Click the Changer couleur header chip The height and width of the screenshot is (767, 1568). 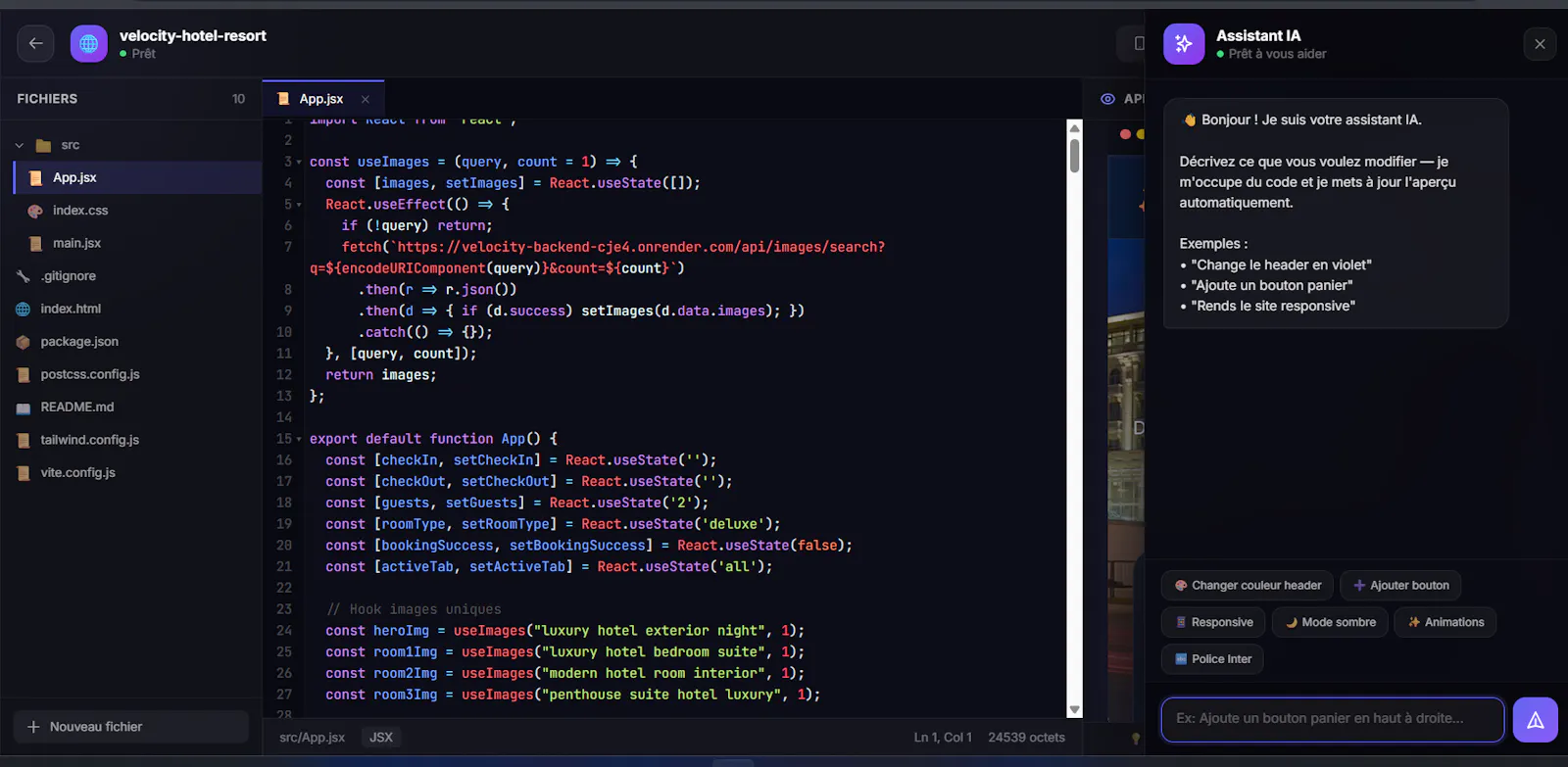pyautogui.click(x=1248, y=585)
